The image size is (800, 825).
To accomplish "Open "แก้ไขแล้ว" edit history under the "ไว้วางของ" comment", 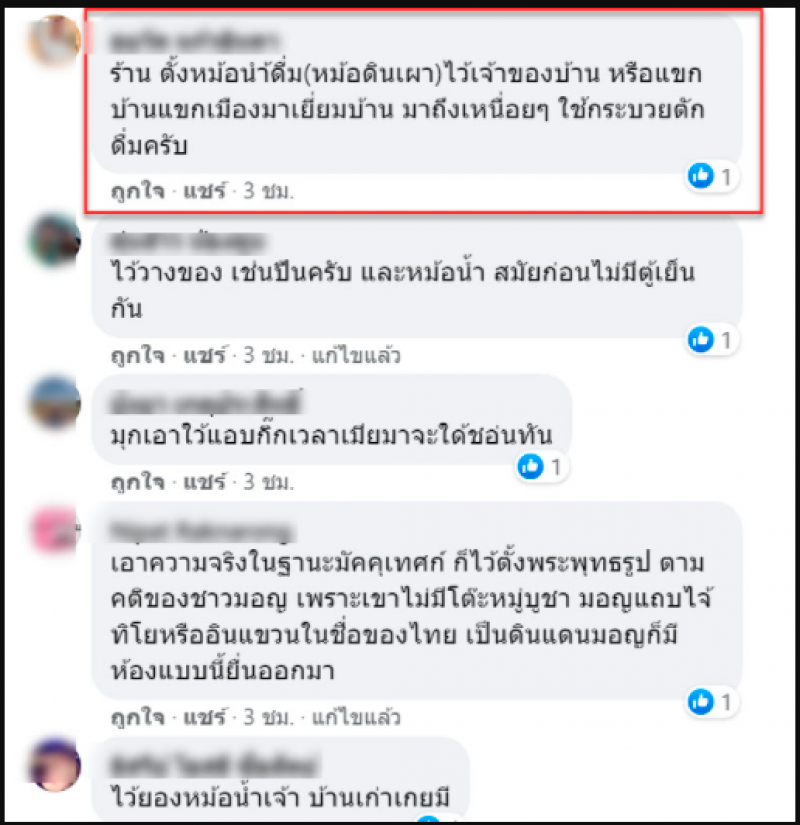I will click(356, 356).
